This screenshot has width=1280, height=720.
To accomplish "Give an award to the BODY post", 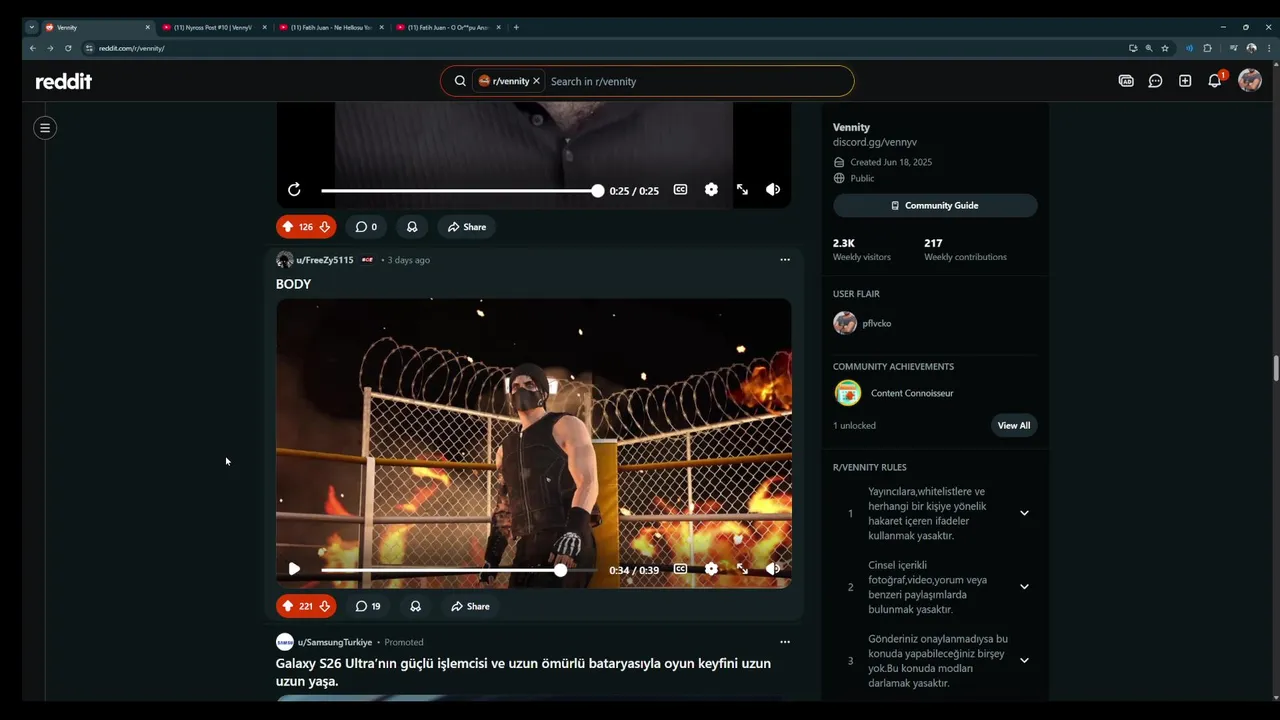I will [415, 606].
